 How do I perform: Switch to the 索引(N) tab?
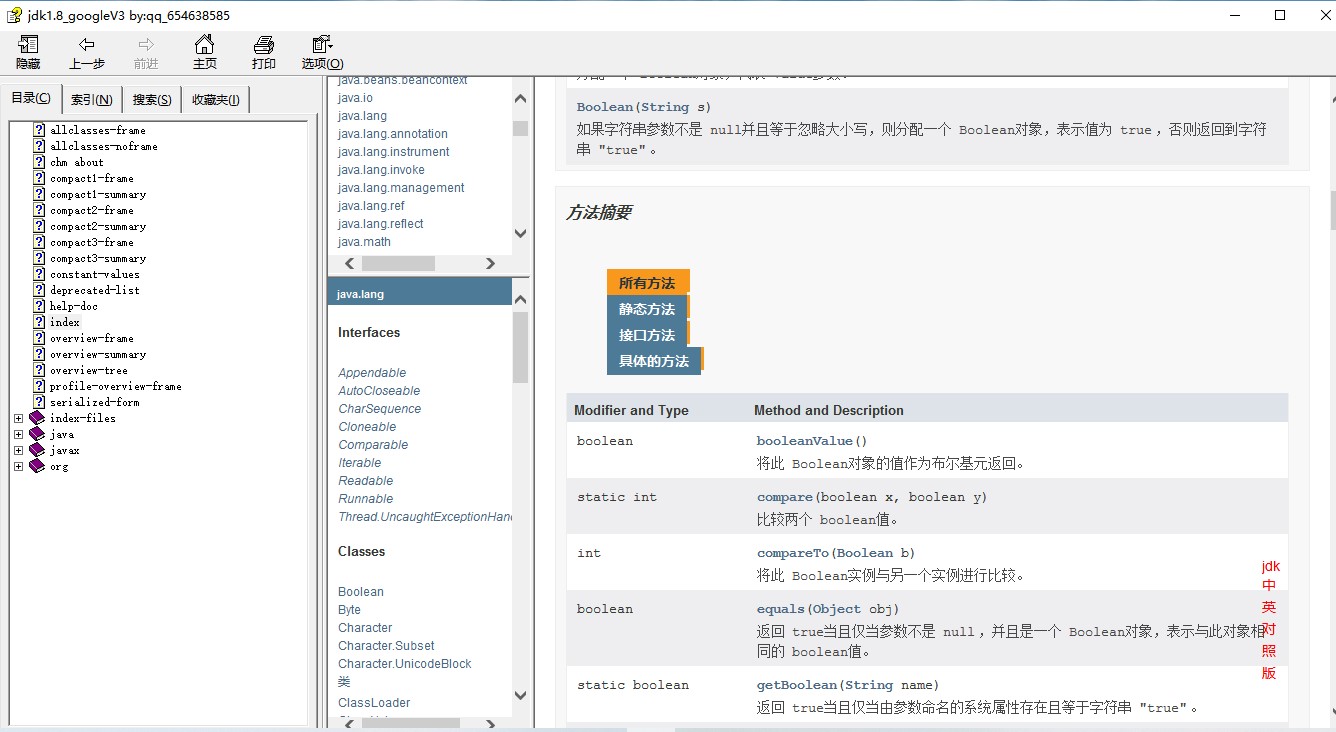[x=91, y=98]
